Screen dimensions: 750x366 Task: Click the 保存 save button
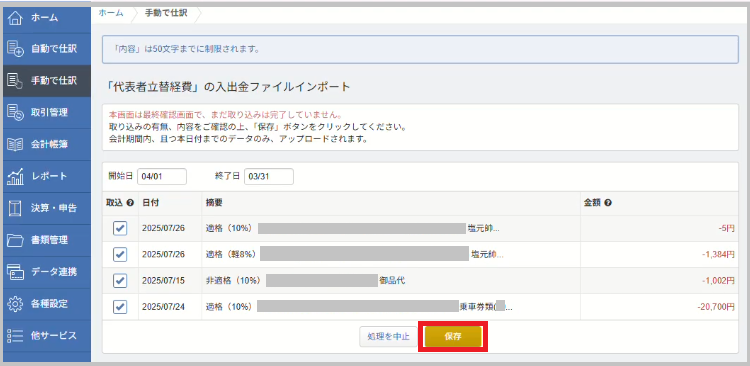452,336
